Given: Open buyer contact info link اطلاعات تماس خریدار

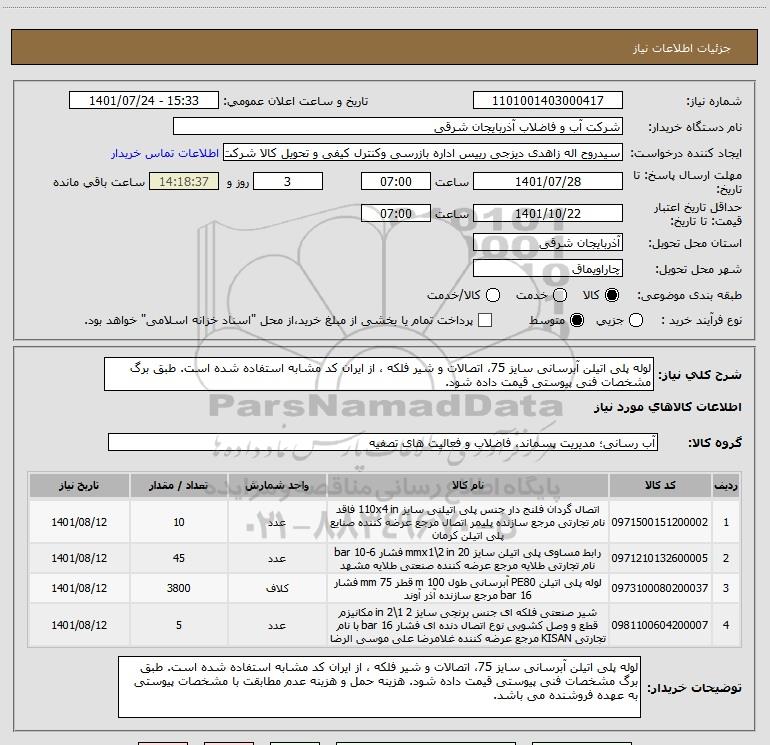Looking at the screenshot, I should (x=165, y=153).
